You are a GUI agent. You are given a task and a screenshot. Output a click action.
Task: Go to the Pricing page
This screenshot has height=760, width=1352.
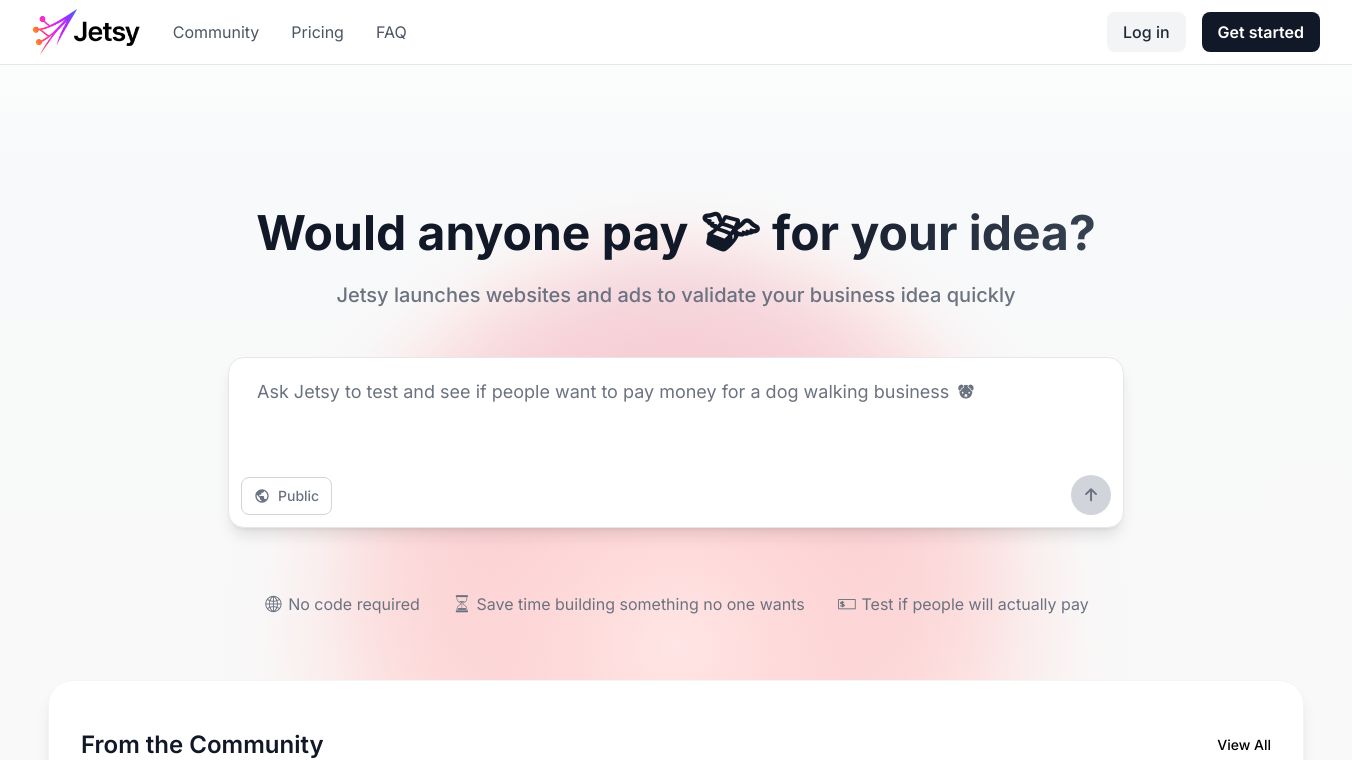pos(317,32)
